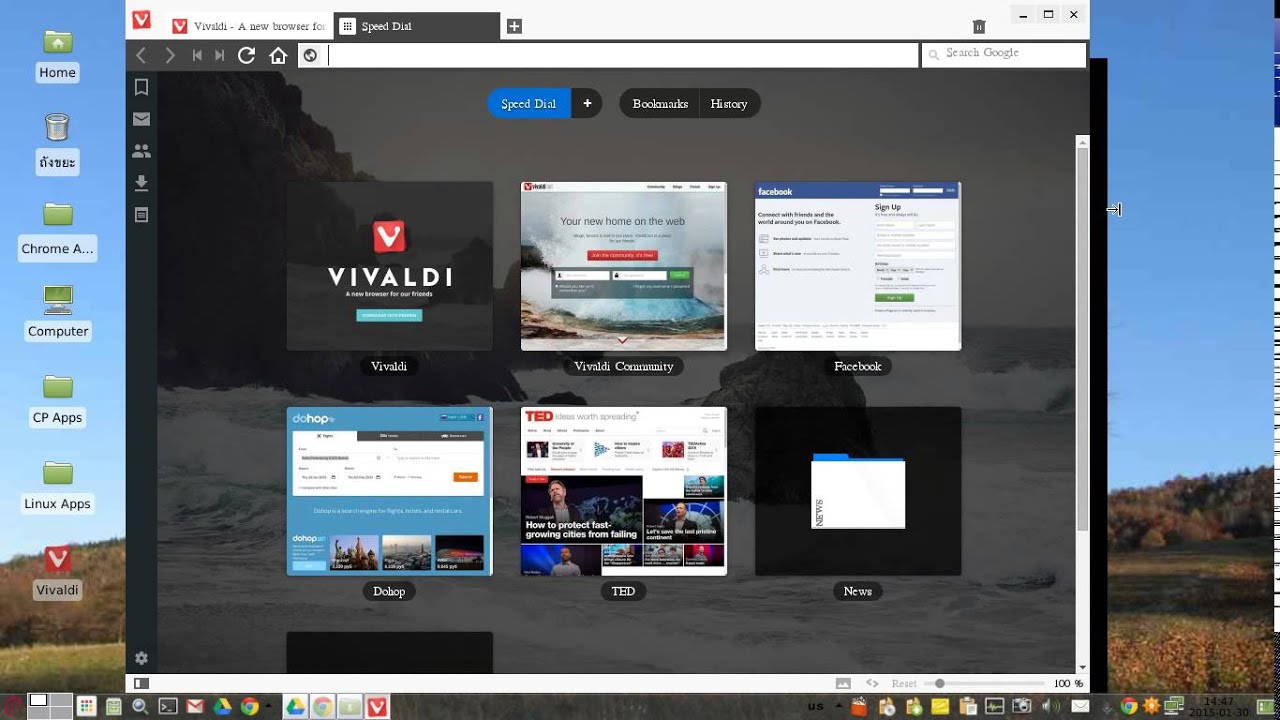Open the Computer desktop icon

click(58, 314)
